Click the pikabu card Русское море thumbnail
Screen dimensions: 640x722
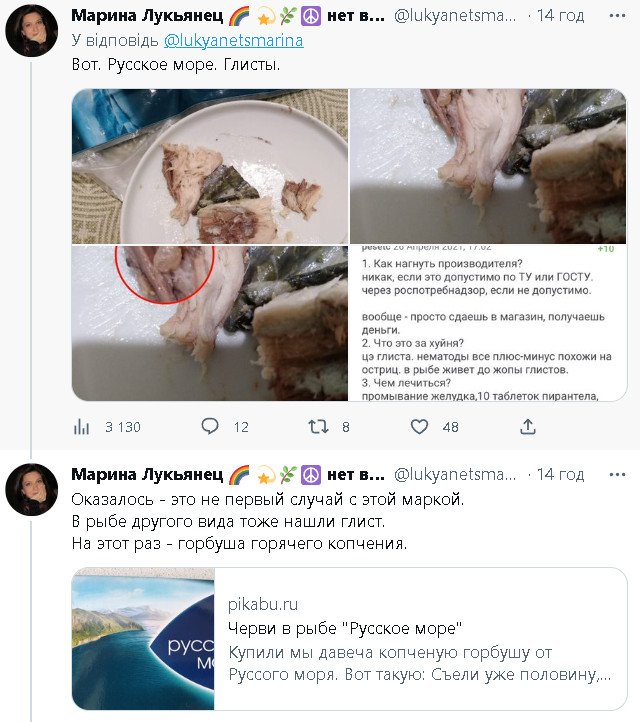[144, 638]
